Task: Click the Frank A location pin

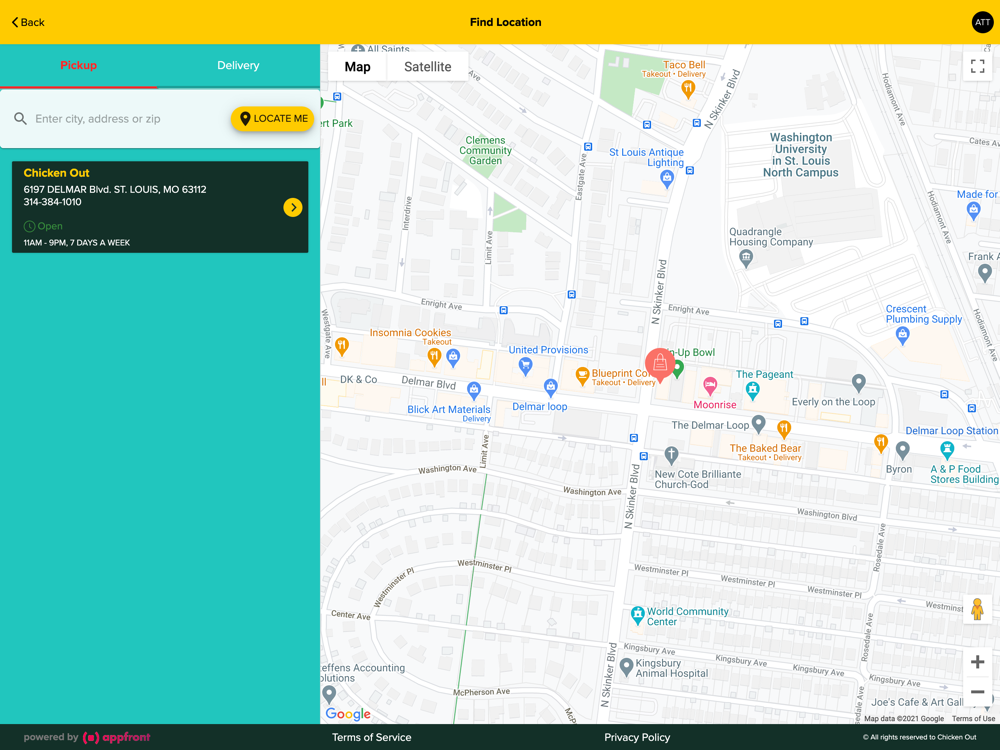Action: coord(985,273)
